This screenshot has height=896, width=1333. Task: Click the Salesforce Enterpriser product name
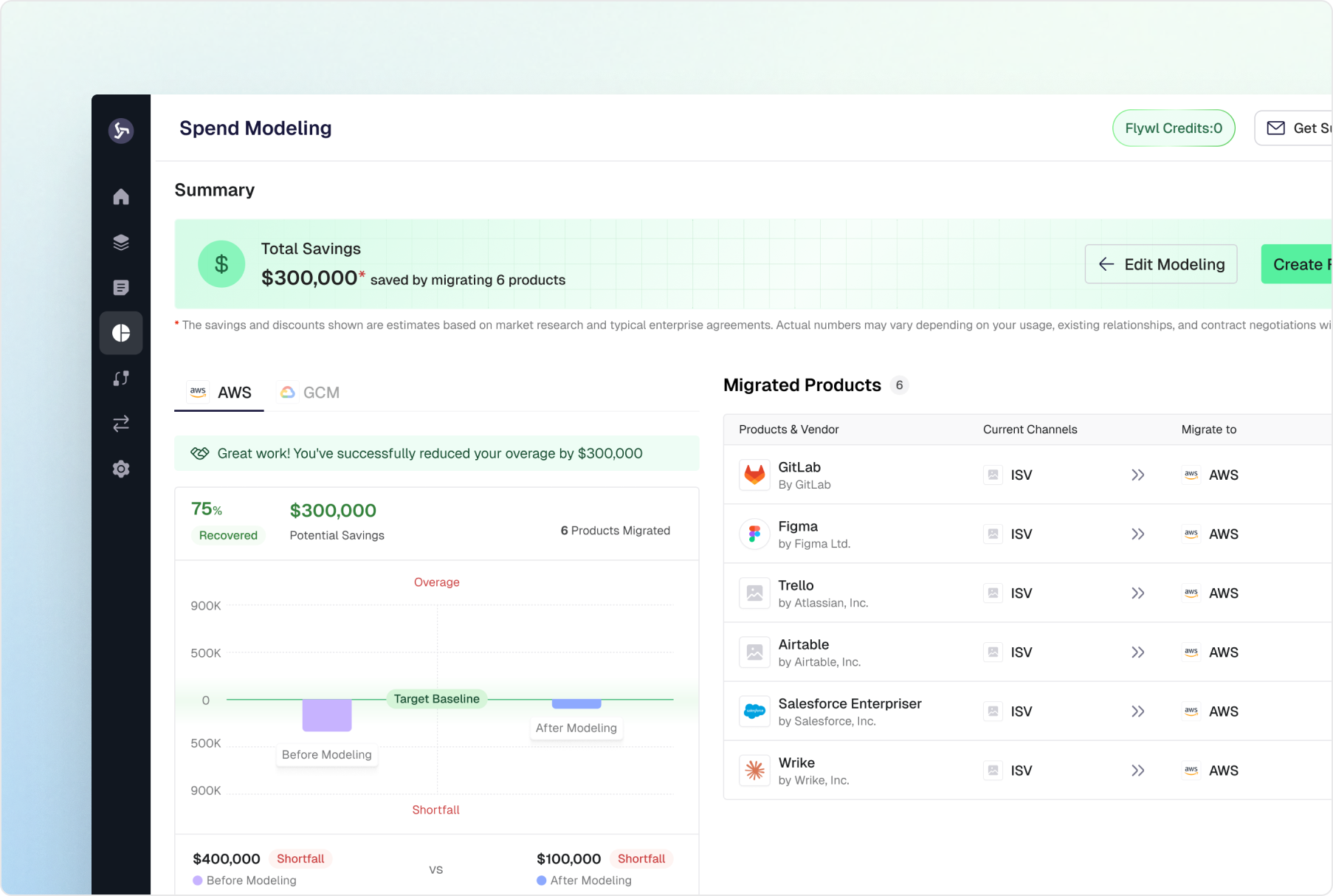pyautogui.click(x=850, y=703)
